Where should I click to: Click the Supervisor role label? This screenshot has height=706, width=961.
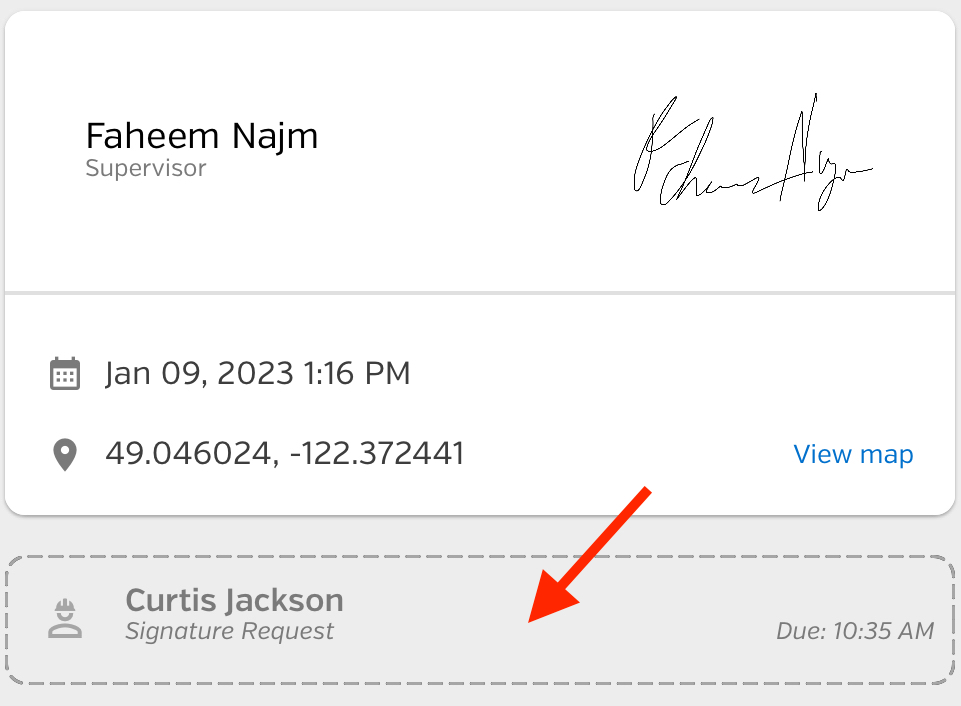click(x=146, y=168)
